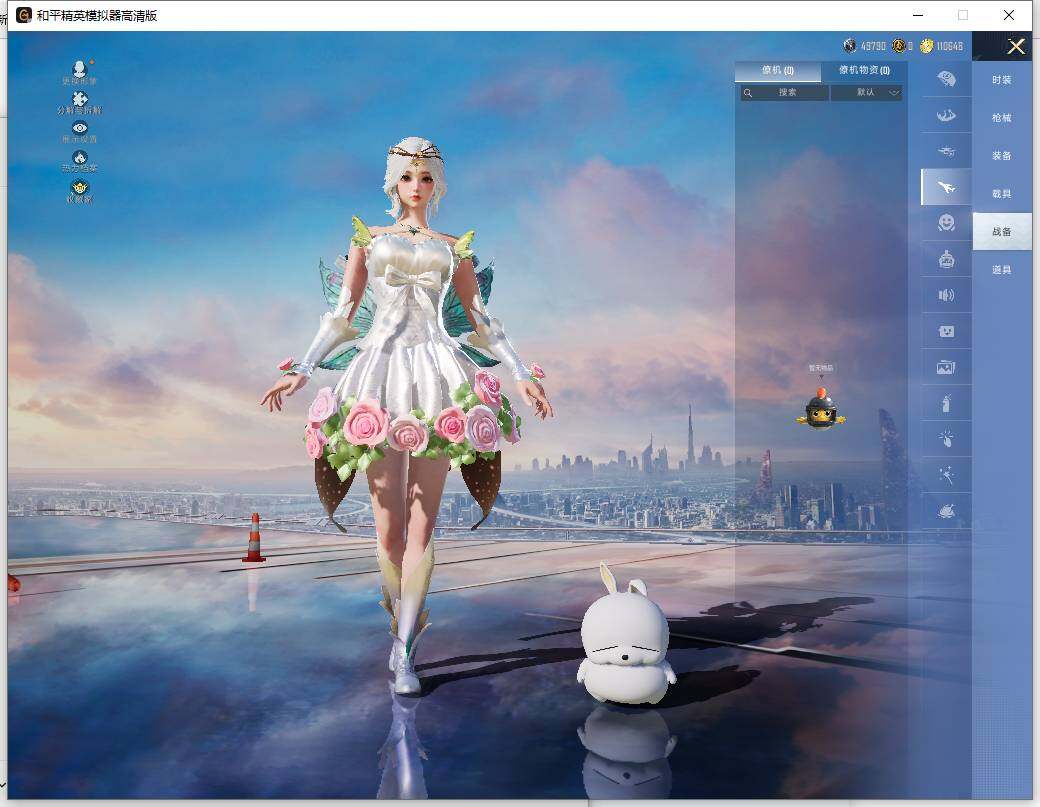Image resolution: width=1040 pixels, height=807 pixels.
Task: Click the gold coin currency icon
Action: 926,46
